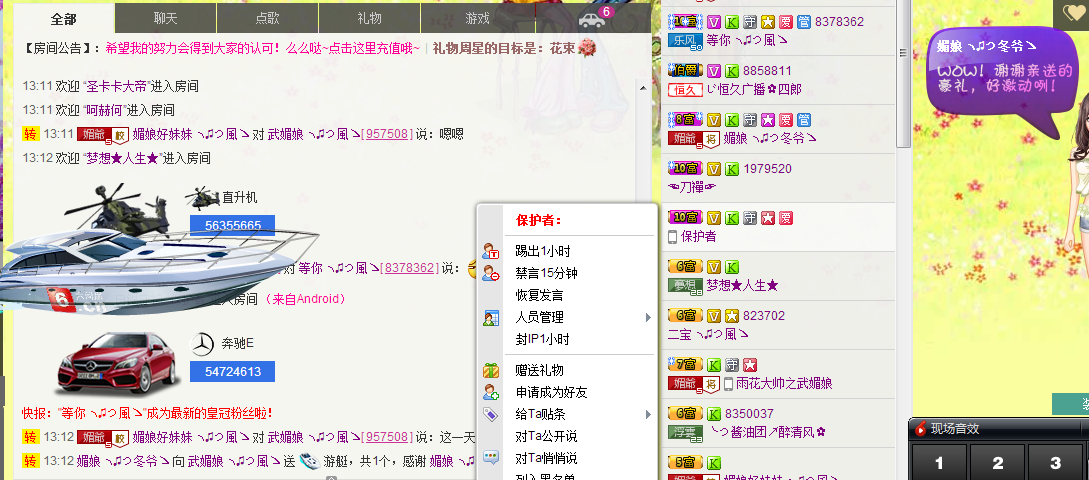Click the red 6 logo in 现场音效 header

tap(921, 429)
